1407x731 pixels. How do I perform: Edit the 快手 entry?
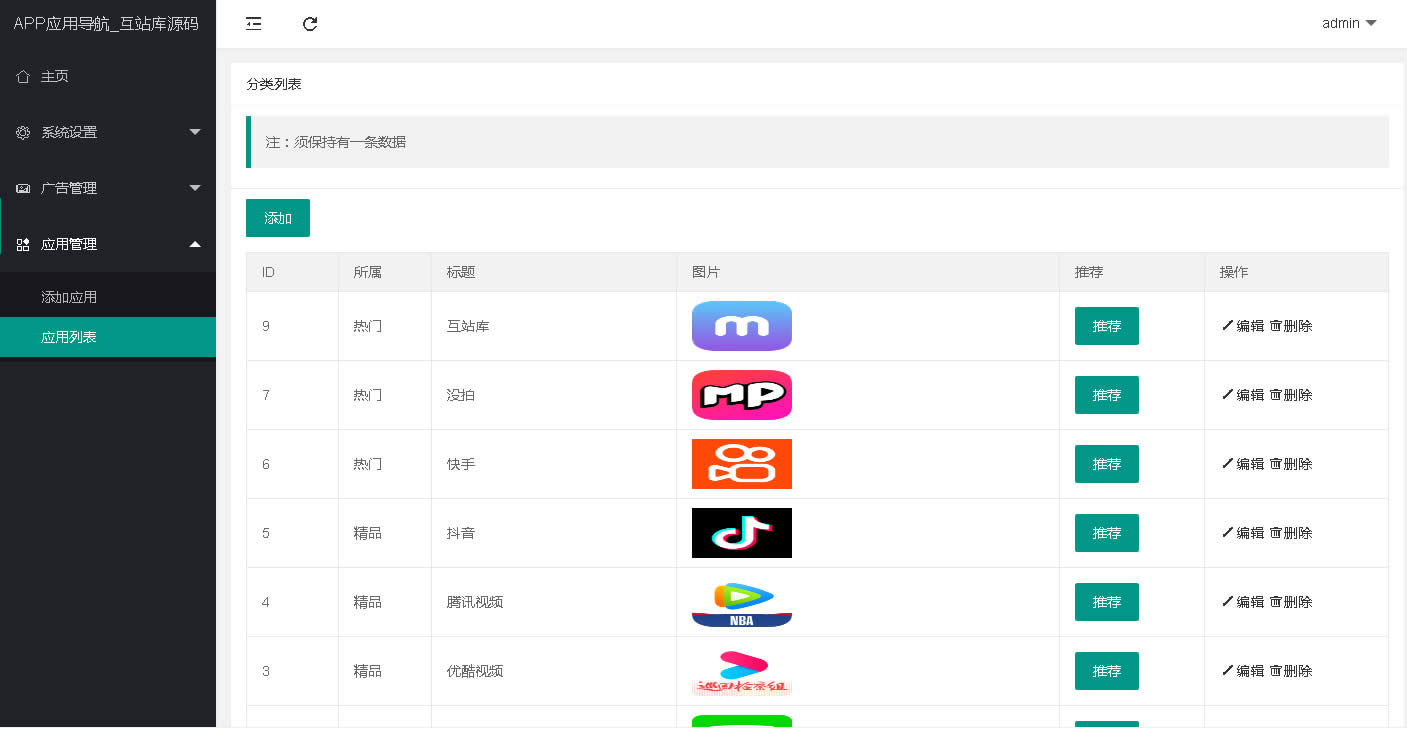(1243, 464)
